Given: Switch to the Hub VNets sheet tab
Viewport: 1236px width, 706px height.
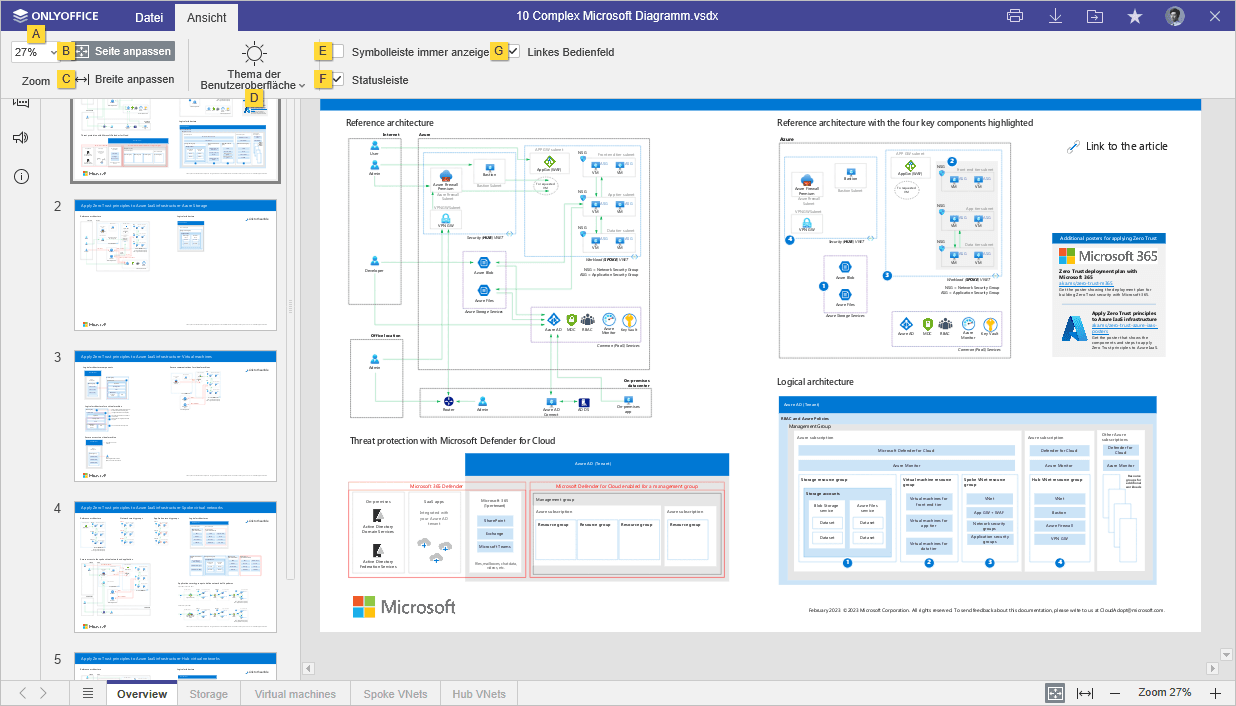Looking at the screenshot, I should click(x=479, y=694).
